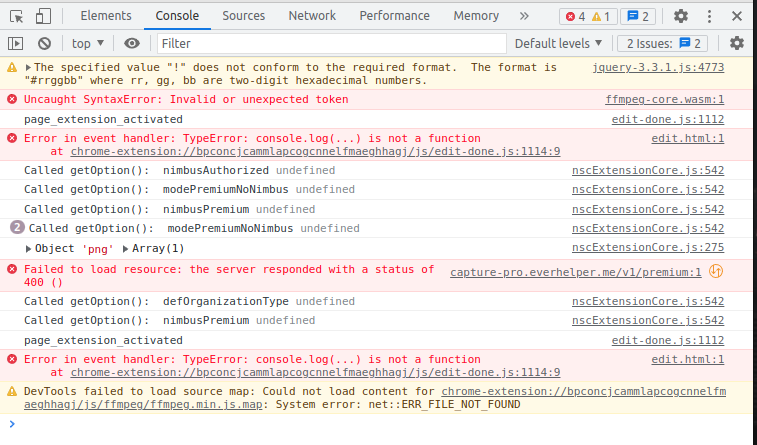Screen dimensions: 757x445
Task: Open the jquery-3.3.1.js:4773 source link
Action: point(658,67)
